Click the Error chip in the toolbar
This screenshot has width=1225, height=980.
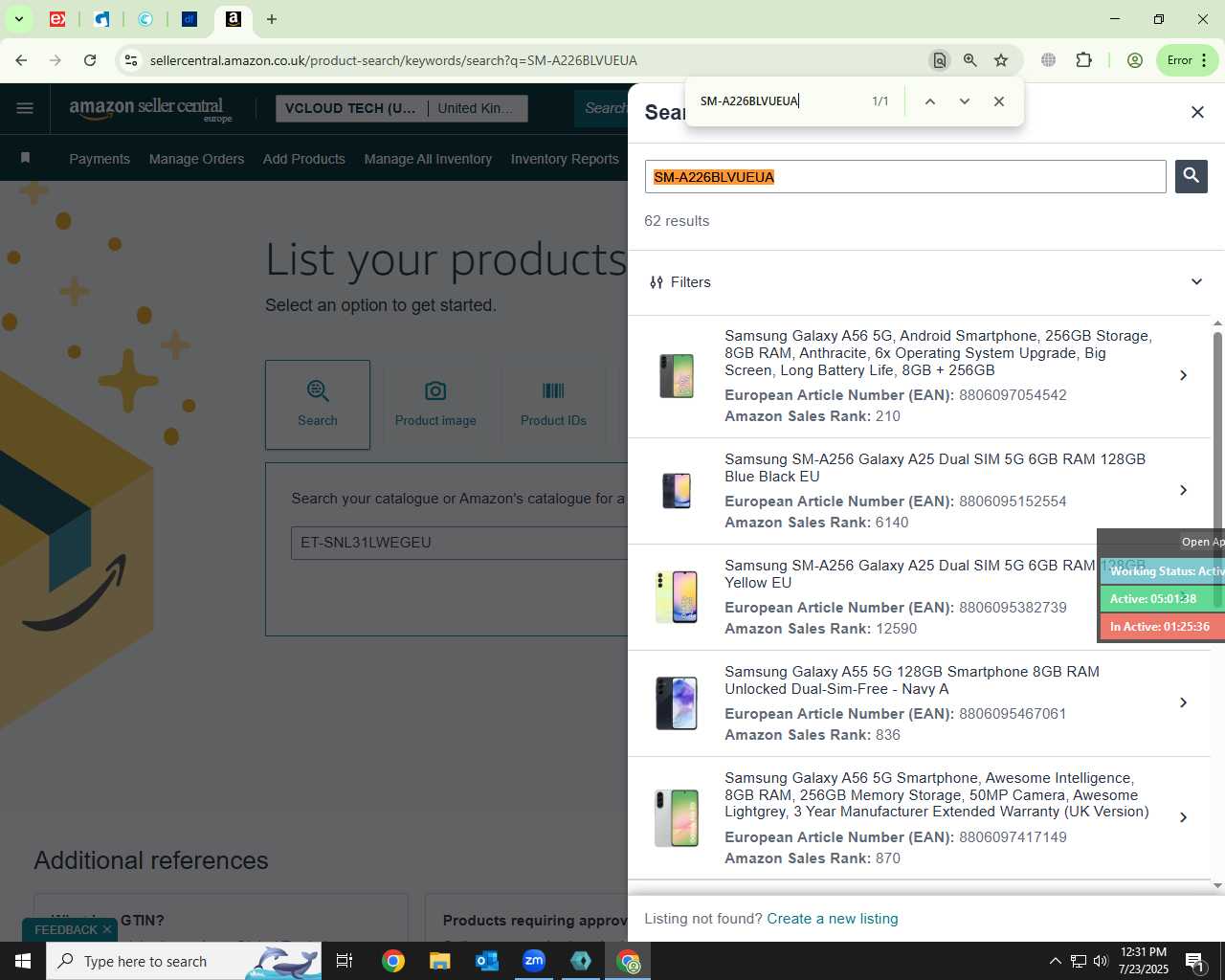[x=1187, y=60]
